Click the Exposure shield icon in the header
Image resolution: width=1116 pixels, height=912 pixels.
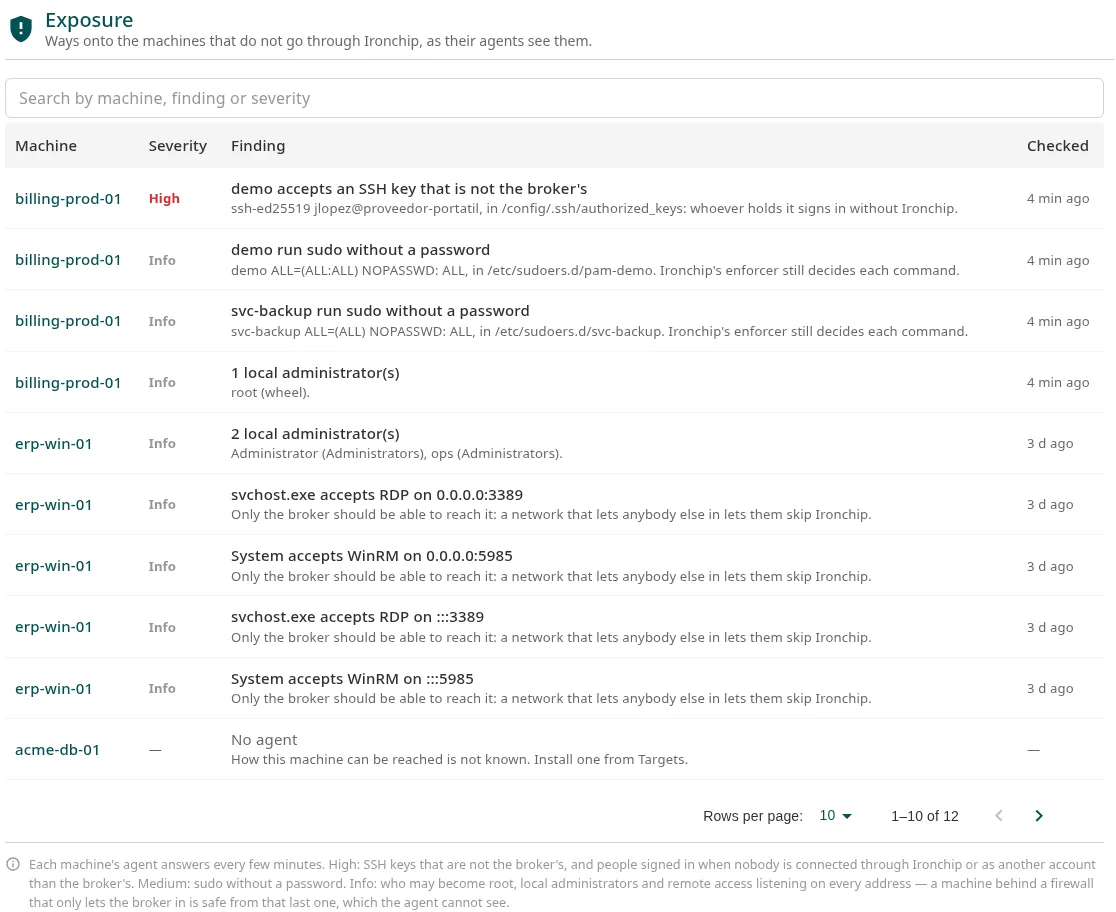pyautogui.click(x=21, y=29)
